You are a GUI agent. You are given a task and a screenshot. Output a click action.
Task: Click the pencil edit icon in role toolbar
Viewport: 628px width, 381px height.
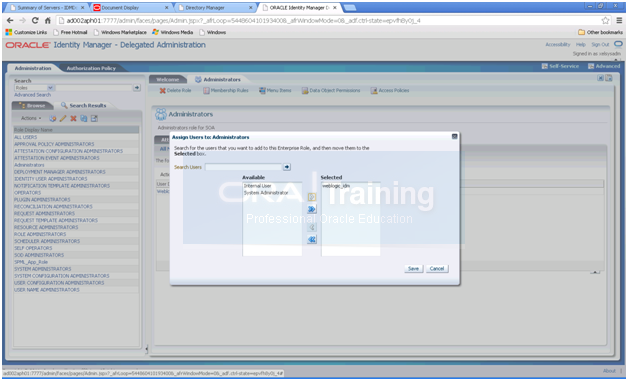[63, 118]
